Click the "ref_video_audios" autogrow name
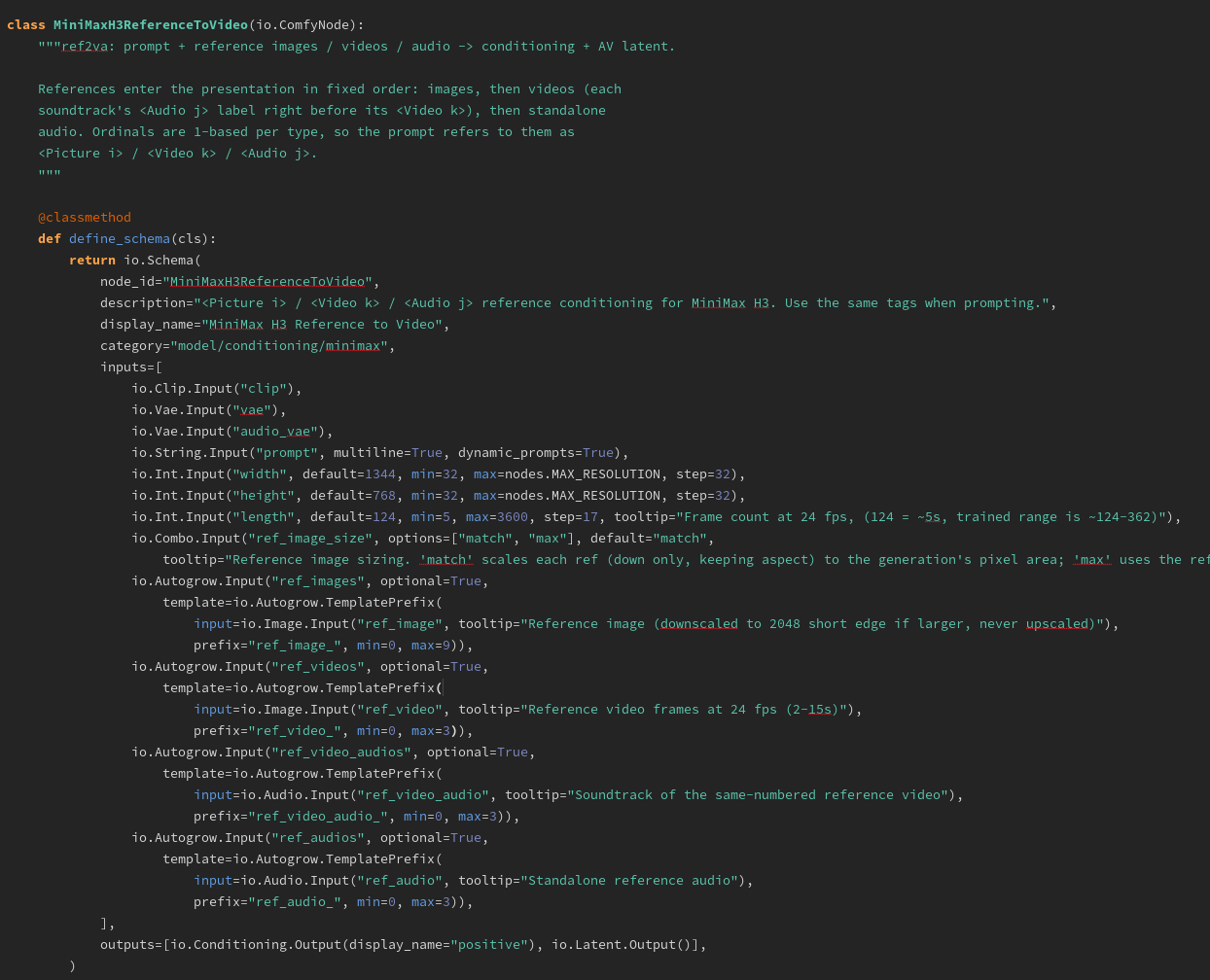The width and height of the screenshot is (1210, 980). coord(341,752)
